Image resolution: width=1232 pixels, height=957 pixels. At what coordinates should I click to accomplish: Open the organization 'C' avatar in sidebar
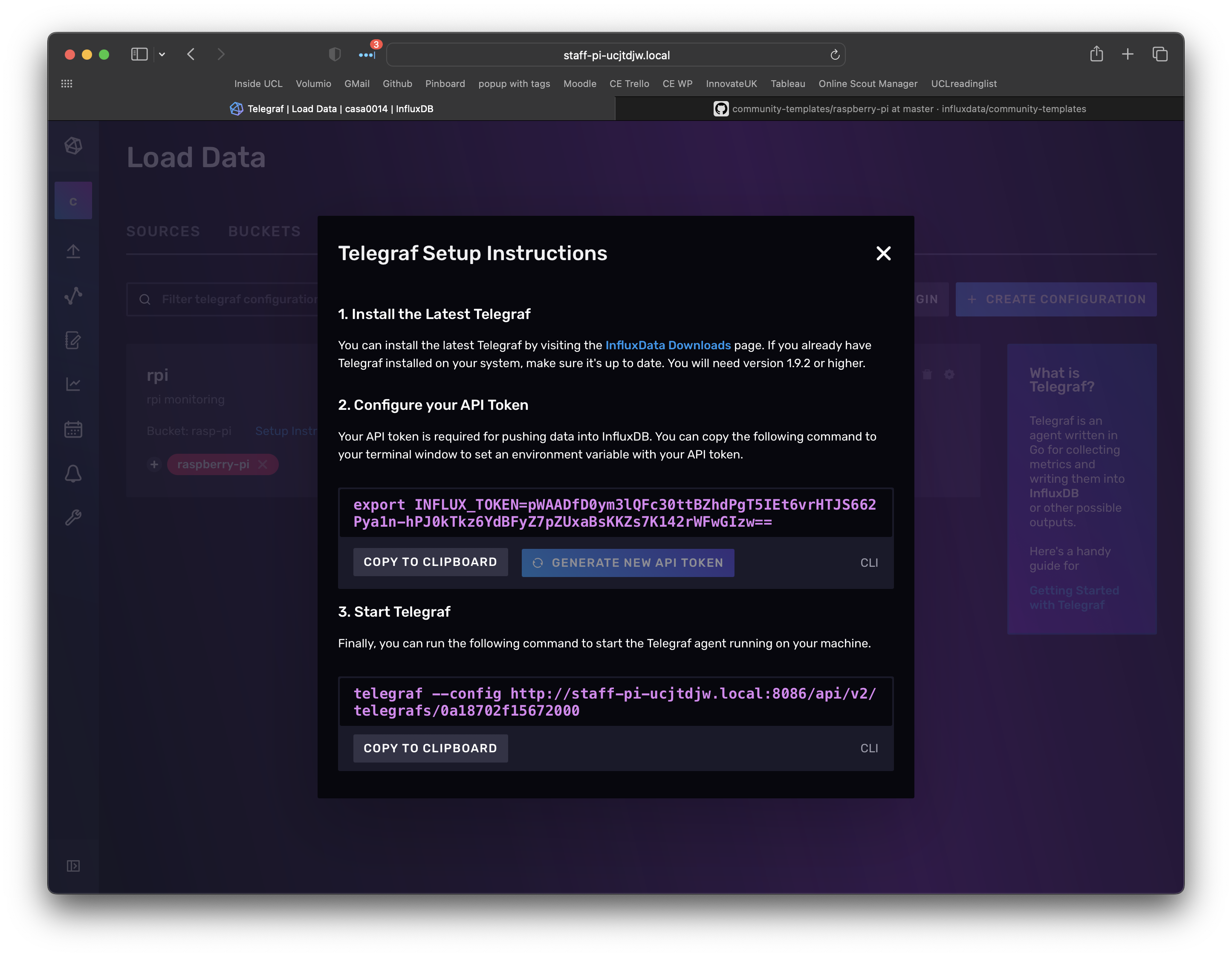pos(73,201)
